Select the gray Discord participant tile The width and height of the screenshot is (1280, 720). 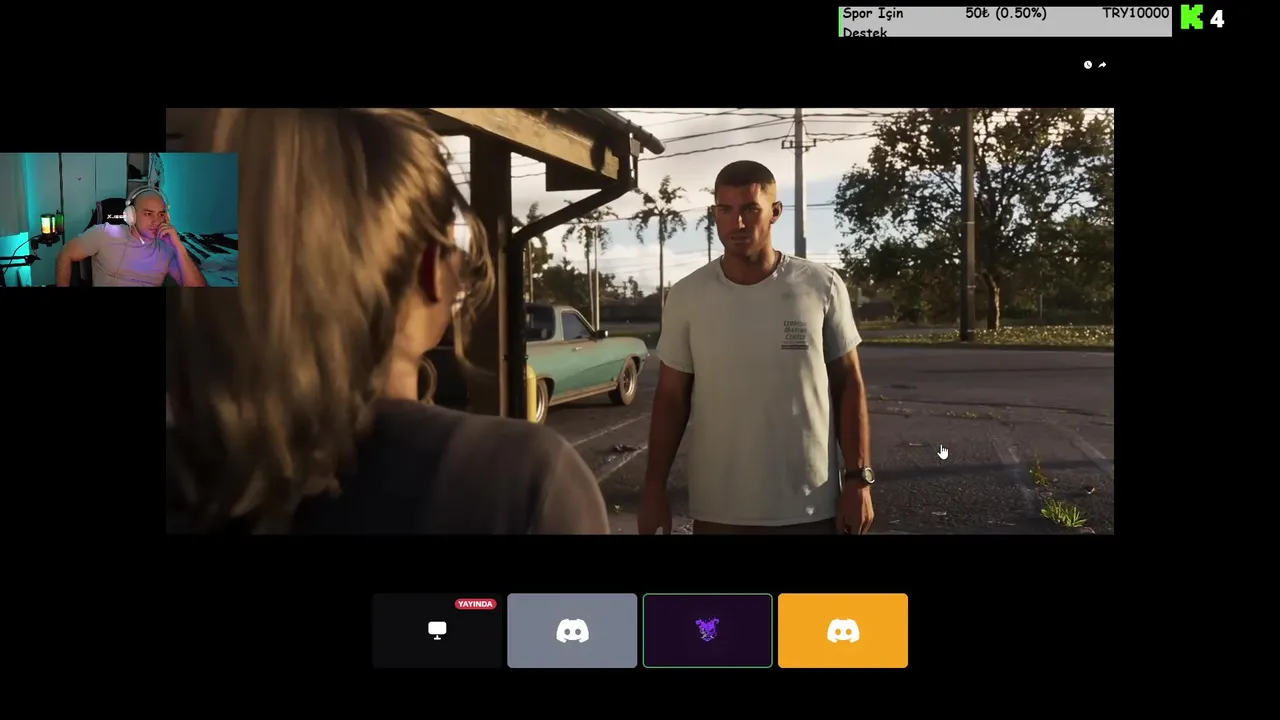(572, 630)
